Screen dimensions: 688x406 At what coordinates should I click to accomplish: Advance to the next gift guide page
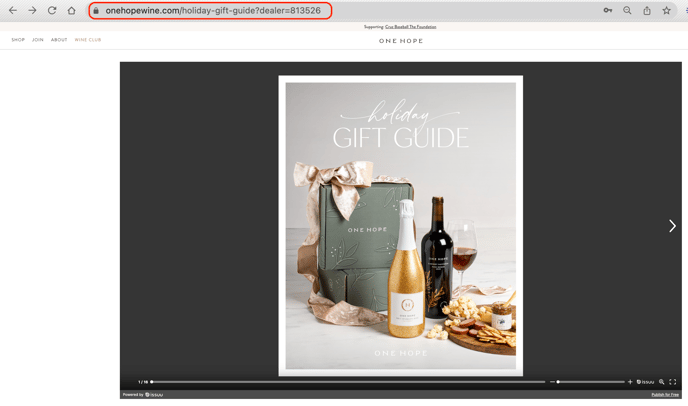coord(672,226)
